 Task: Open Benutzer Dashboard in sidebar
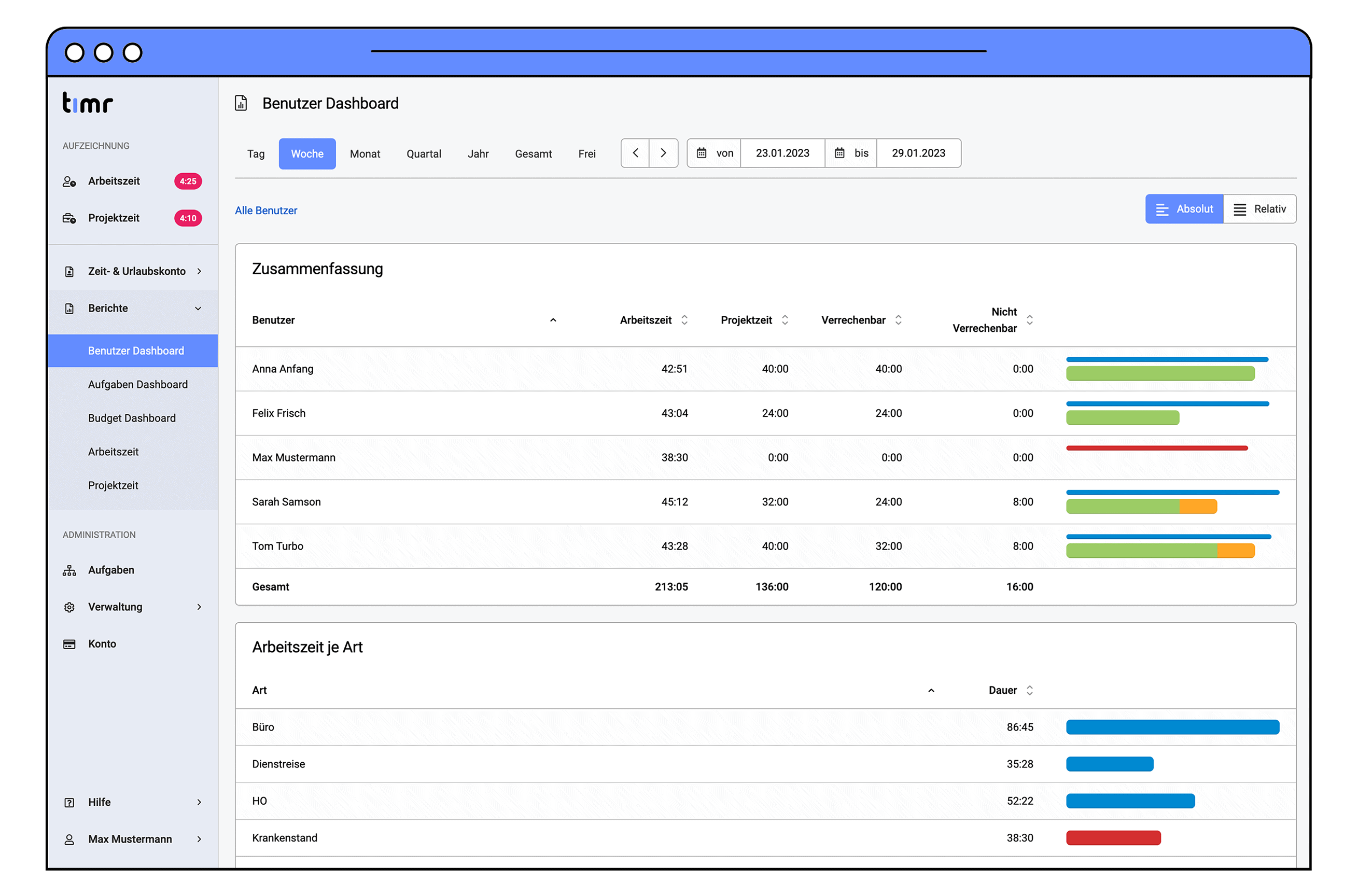[x=133, y=351]
